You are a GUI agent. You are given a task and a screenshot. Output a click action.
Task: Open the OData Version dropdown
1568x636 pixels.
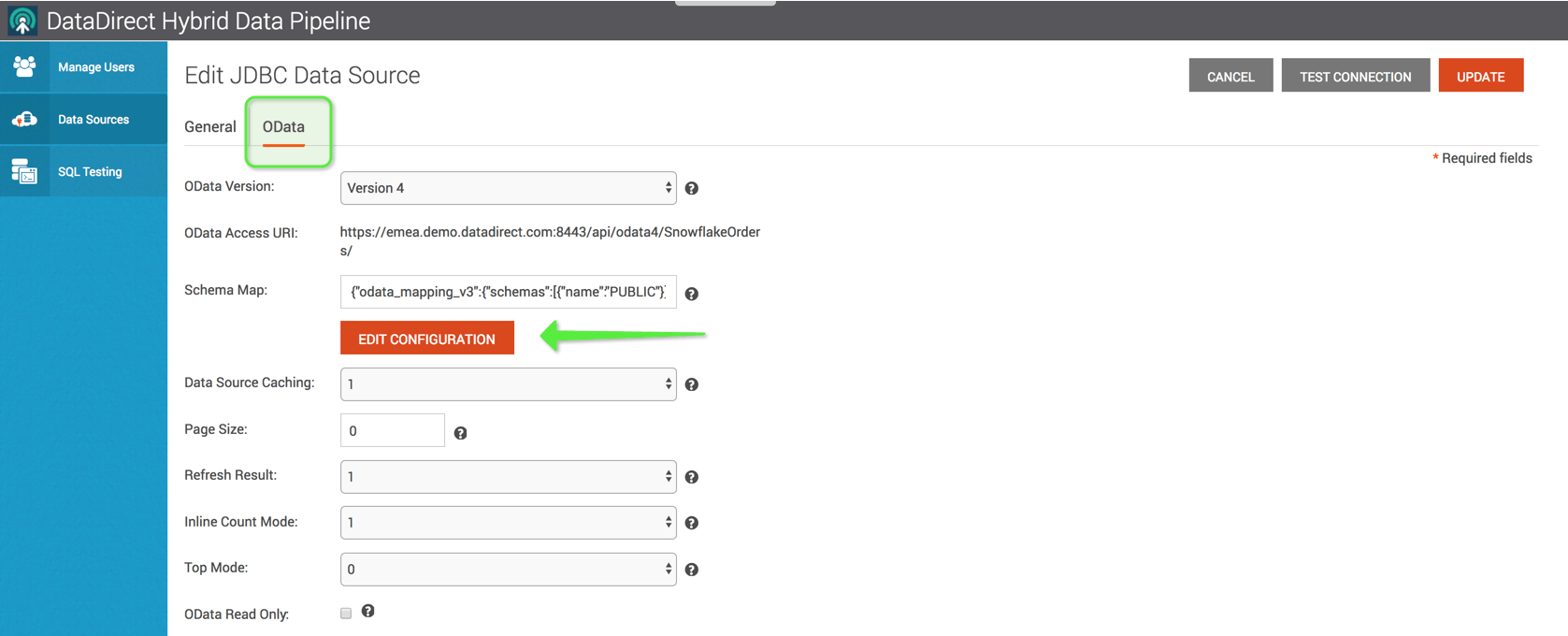coord(508,188)
